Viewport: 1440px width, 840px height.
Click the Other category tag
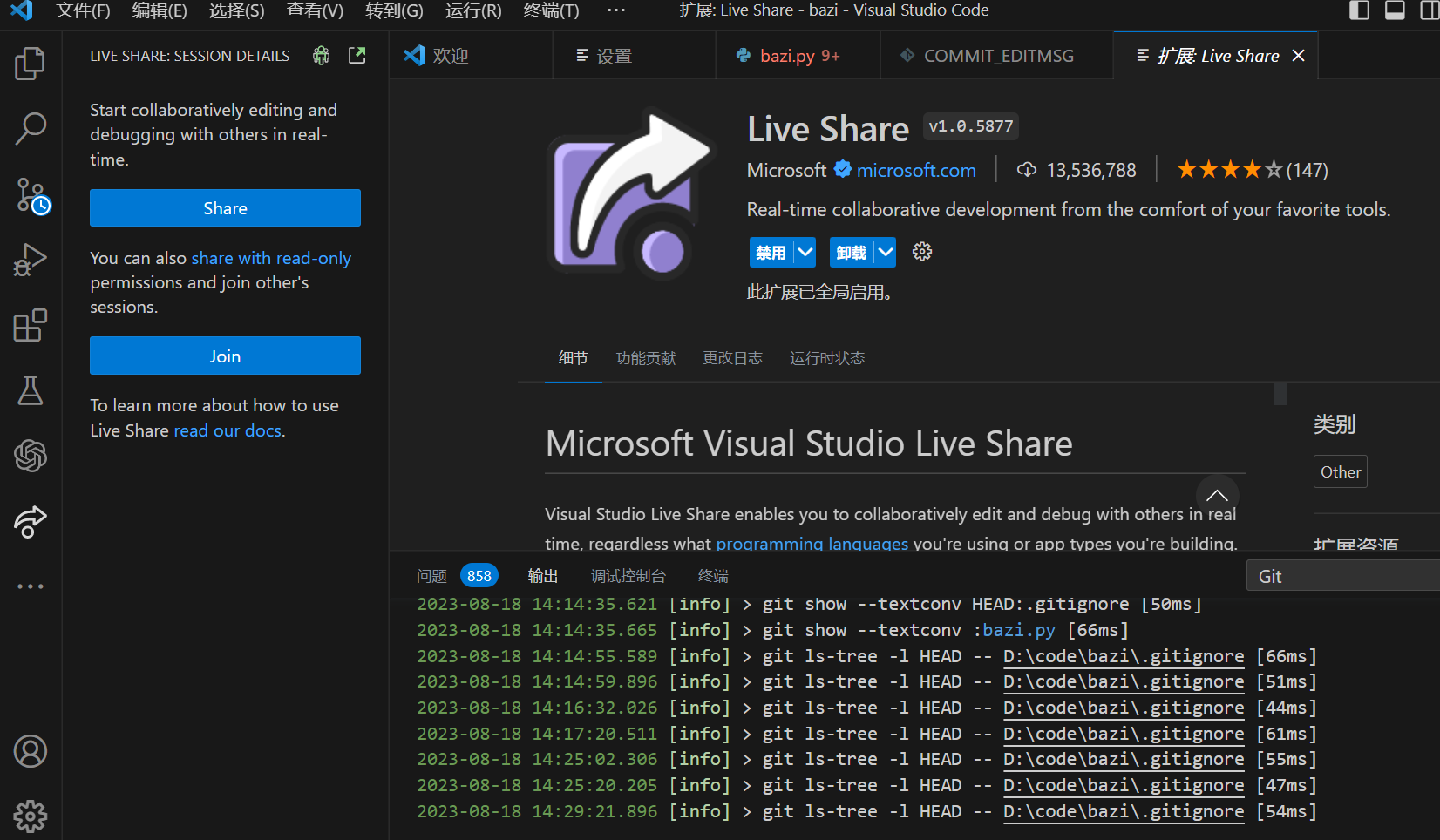coord(1341,471)
